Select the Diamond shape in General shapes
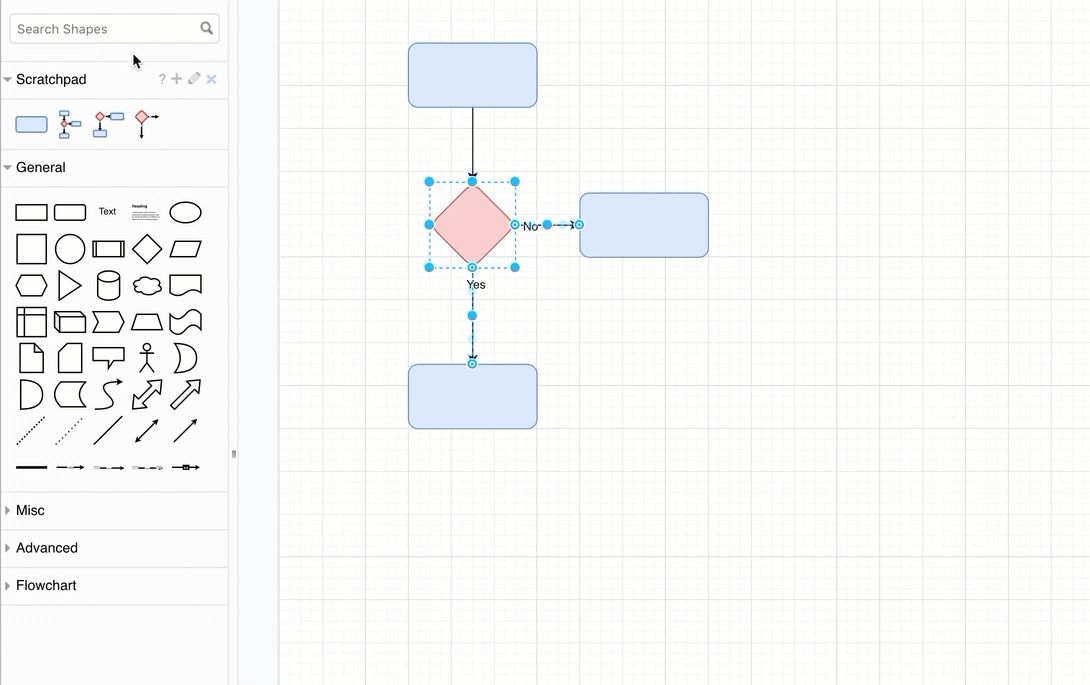 pos(146,249)
